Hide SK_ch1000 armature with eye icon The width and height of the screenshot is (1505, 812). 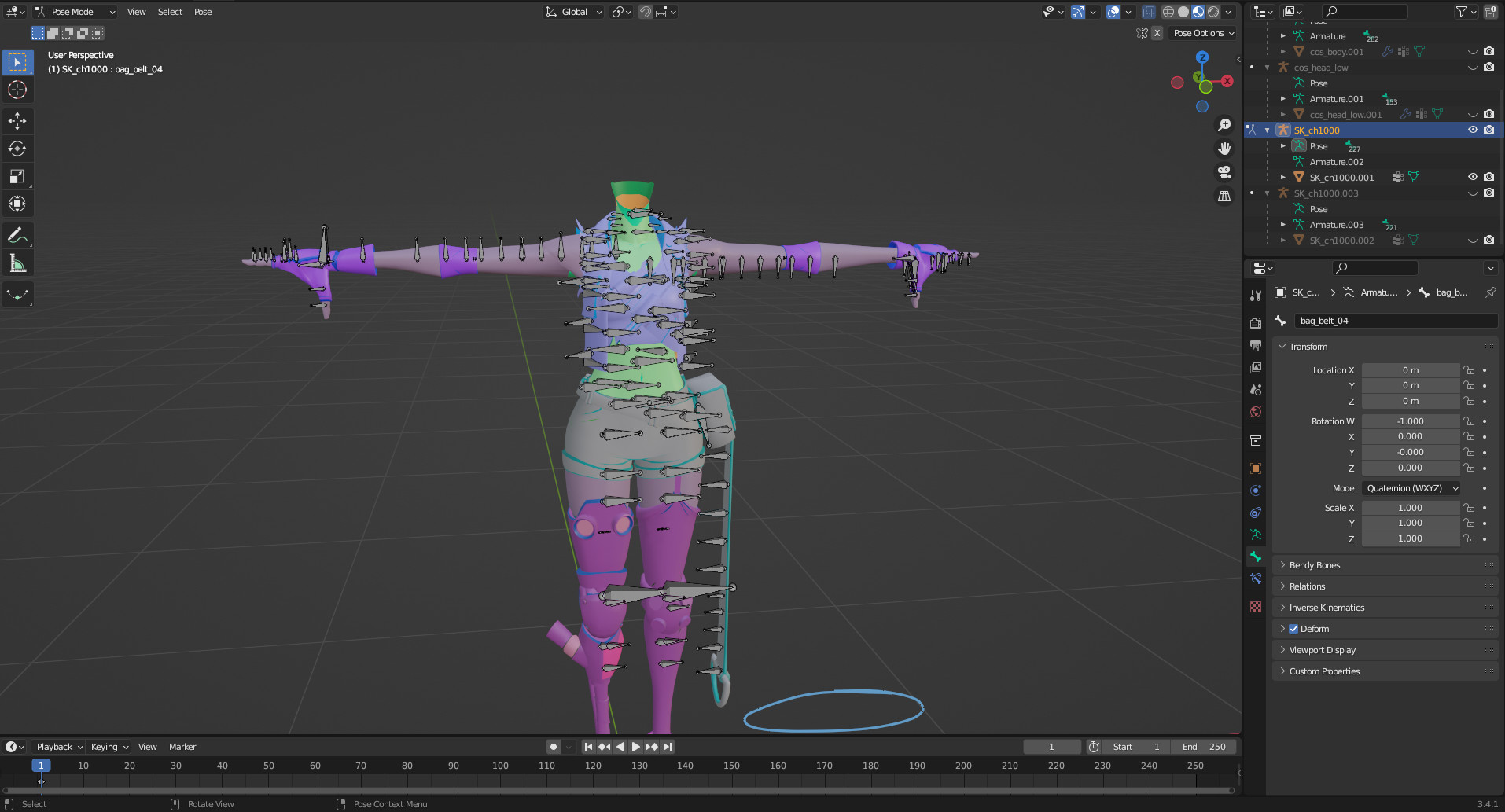tap(1473, 130)
